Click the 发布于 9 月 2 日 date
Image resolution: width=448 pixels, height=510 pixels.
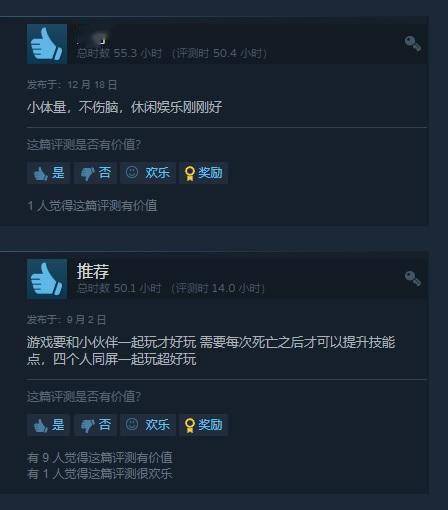tap(66, 320)
